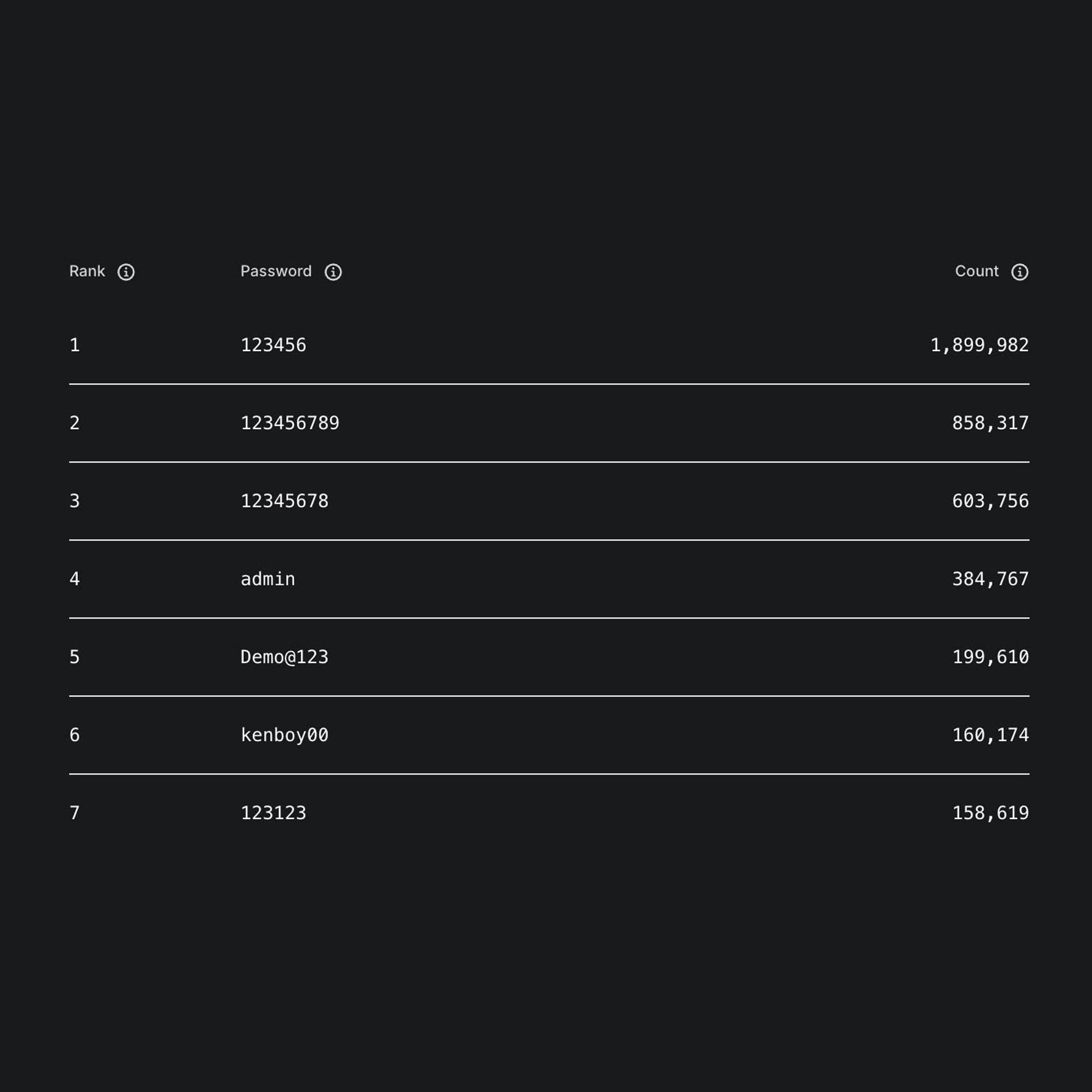Click the info icon beside Rank

(126, 272)
